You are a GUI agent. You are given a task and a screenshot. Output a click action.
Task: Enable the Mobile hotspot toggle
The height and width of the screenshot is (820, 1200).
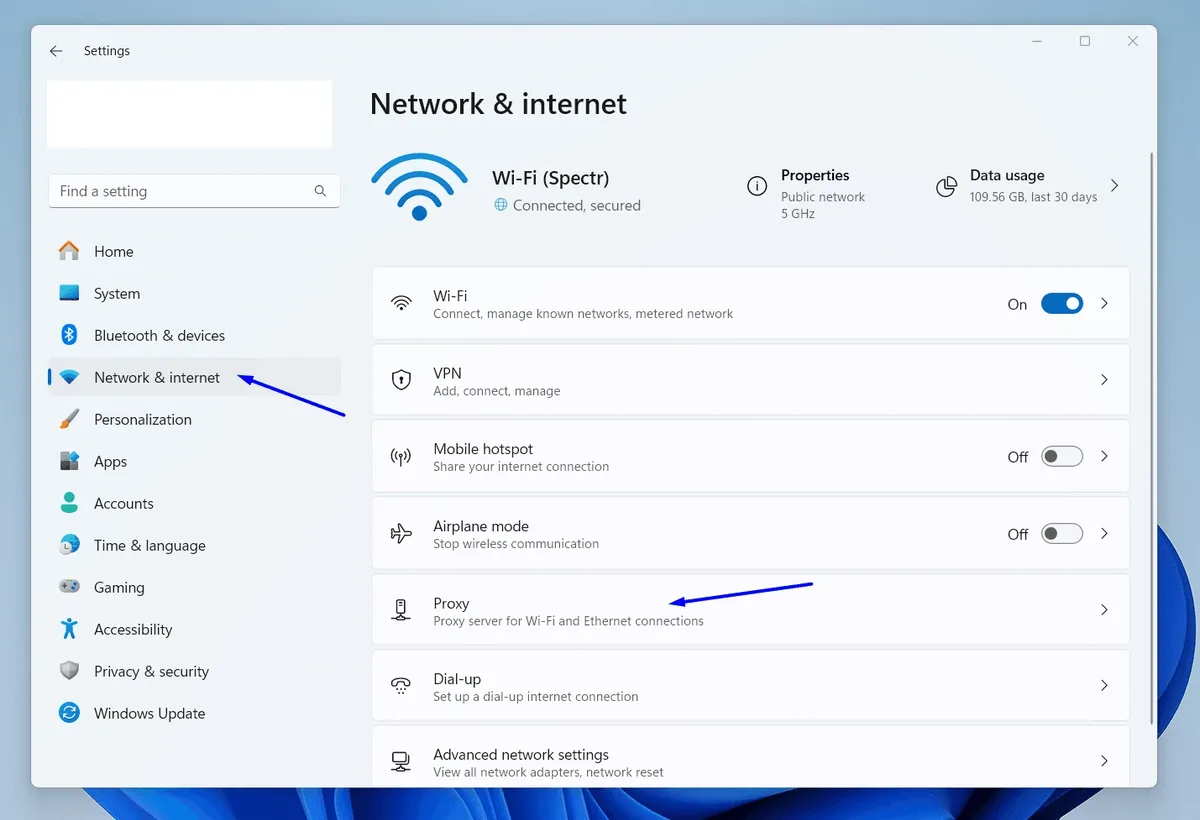(1062, 457)
